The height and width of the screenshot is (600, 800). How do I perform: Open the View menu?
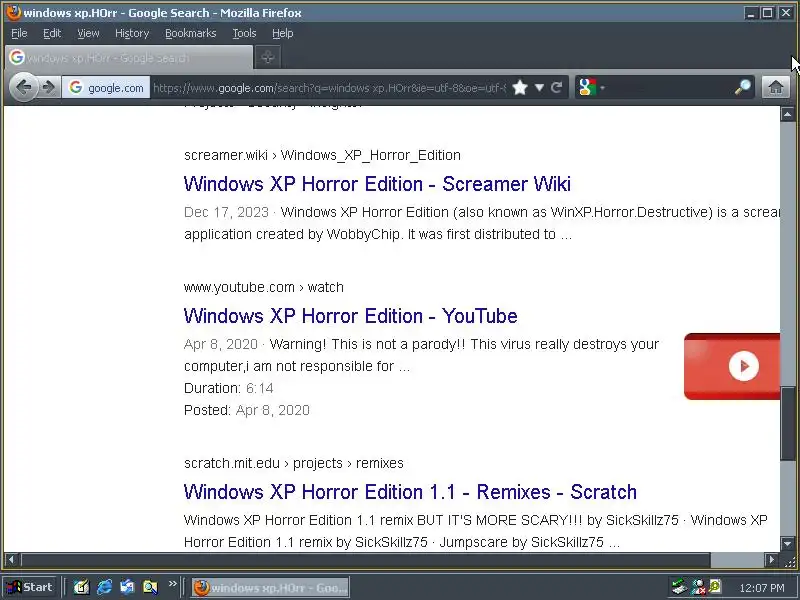88,33
